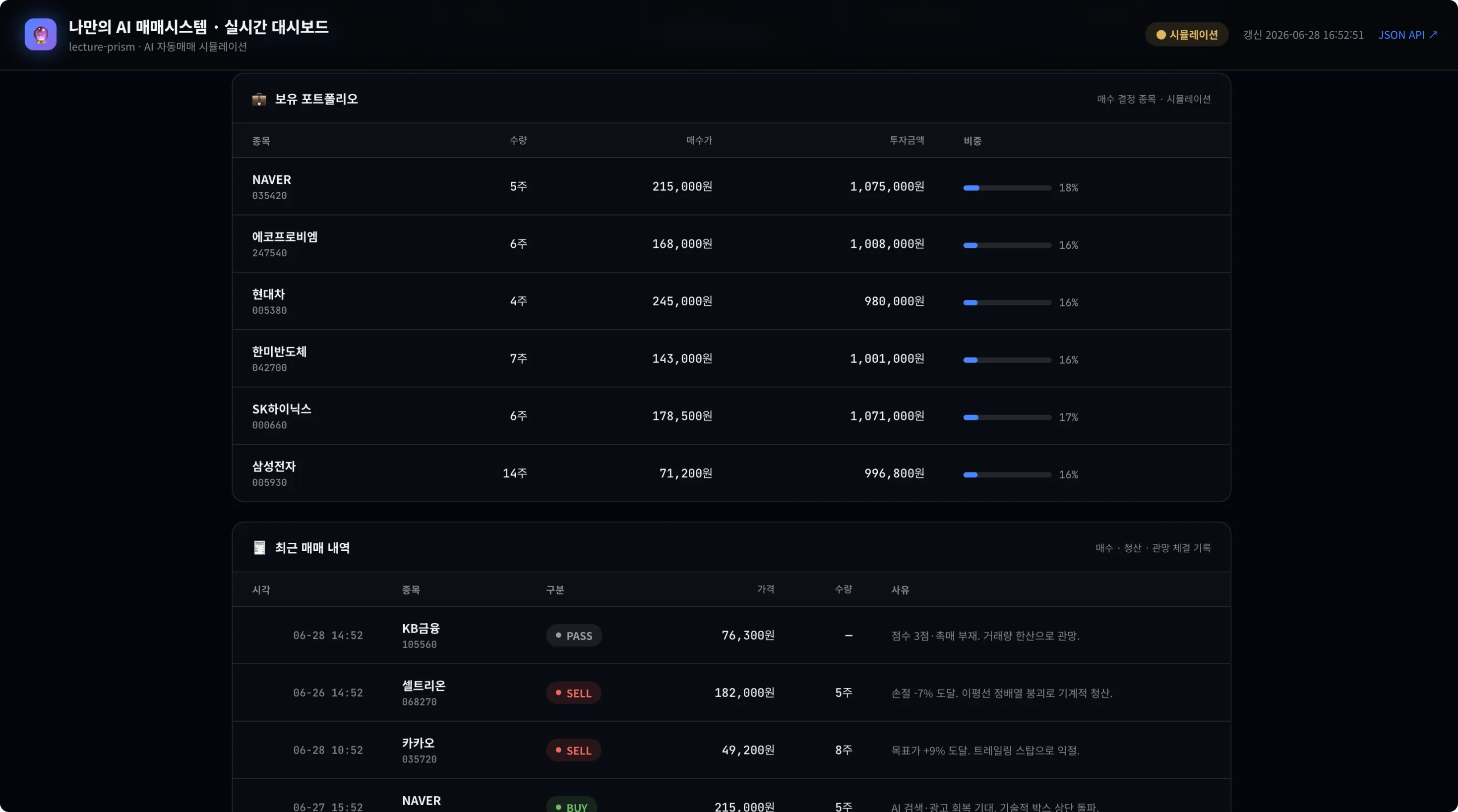
Task: Click the 06-26 14:52 trade timestamp
Action: tap(328, 693)
